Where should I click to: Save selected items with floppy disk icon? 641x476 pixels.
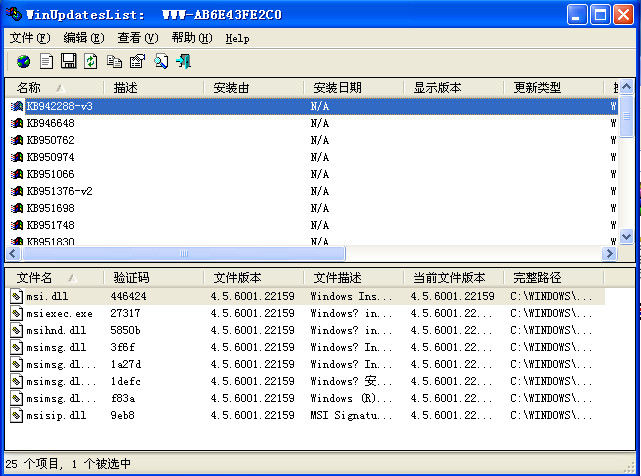point(68,61)
